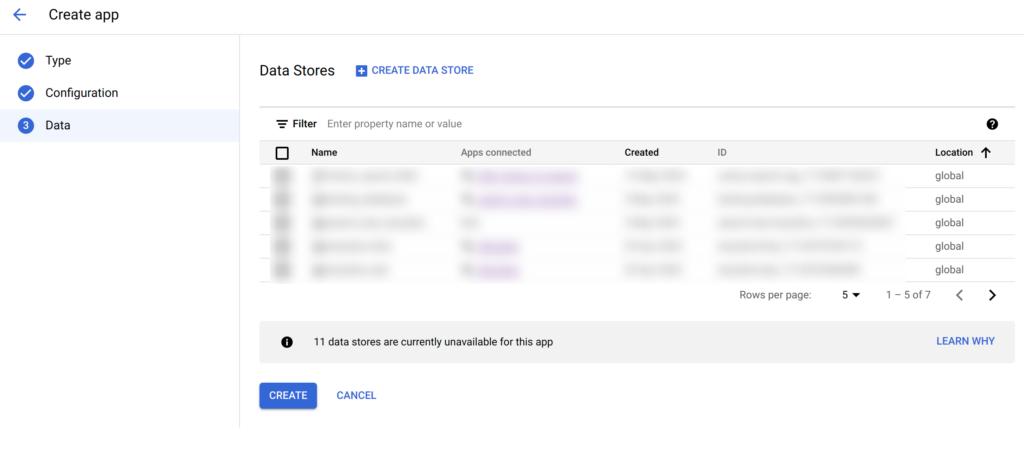
Task: Sort by the Name column header
Action: click(324, 153)
